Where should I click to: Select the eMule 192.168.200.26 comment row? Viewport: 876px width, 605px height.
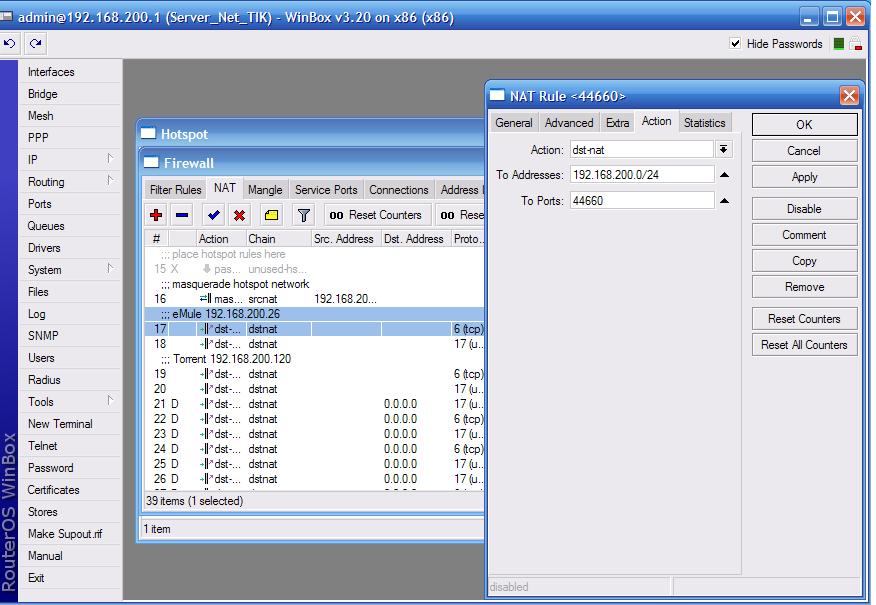pos(314,314)
